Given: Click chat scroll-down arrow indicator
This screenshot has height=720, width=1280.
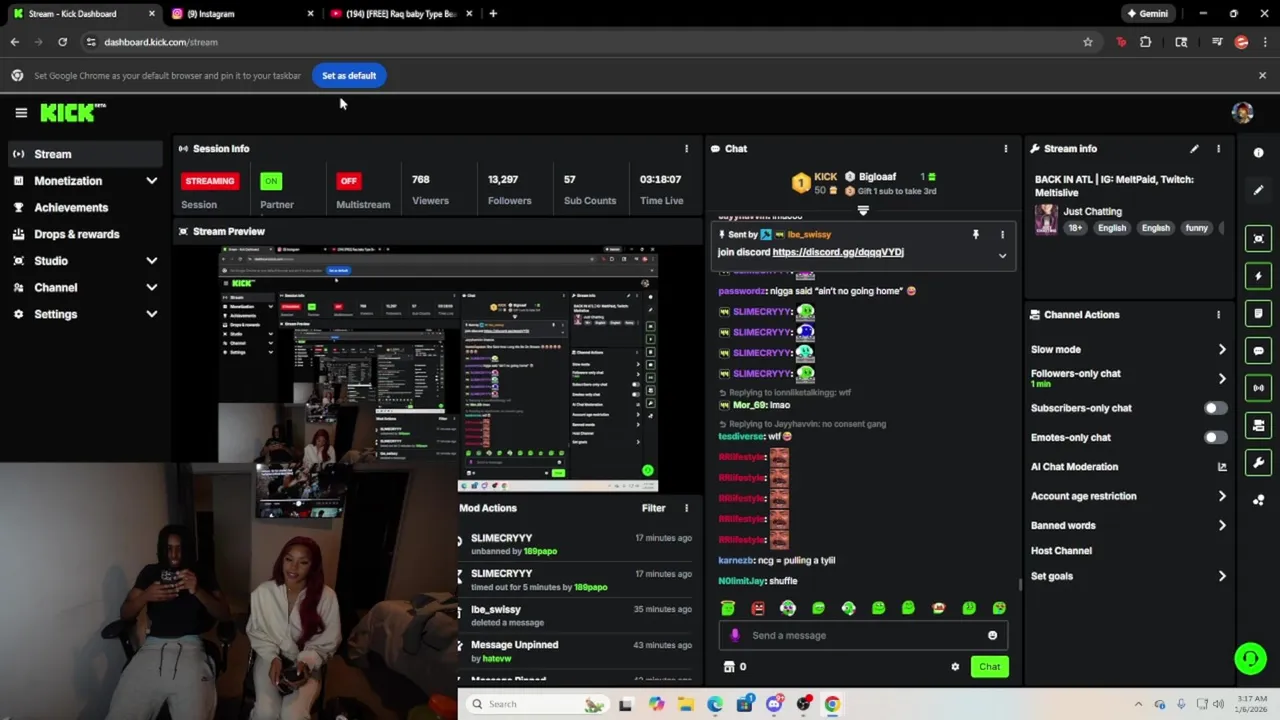Looking at the screenshot, I should (x=863, y=211).
